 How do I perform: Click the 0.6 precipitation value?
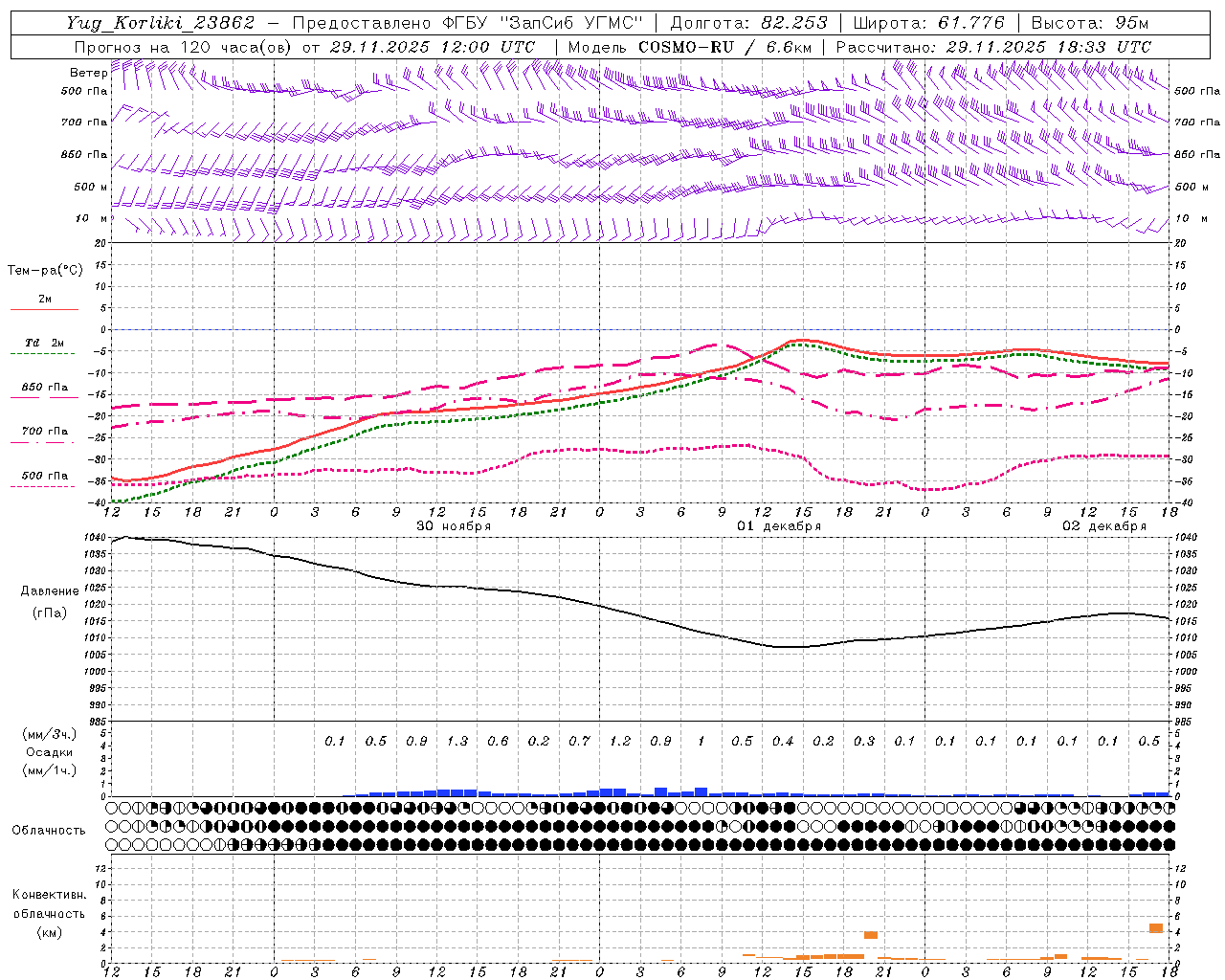(x=498, y=741)
